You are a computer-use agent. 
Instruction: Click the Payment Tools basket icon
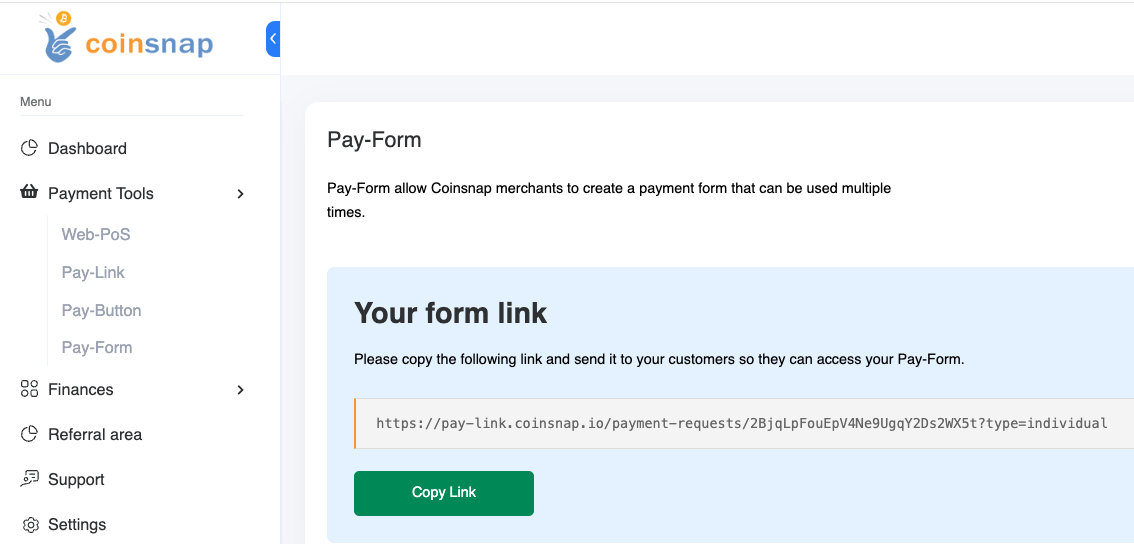point(29,193)
